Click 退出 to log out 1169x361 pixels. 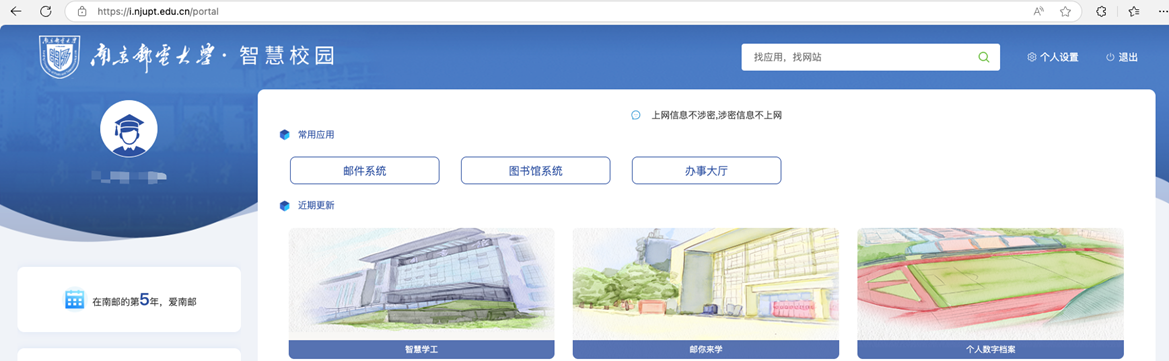pos(1122,57)
